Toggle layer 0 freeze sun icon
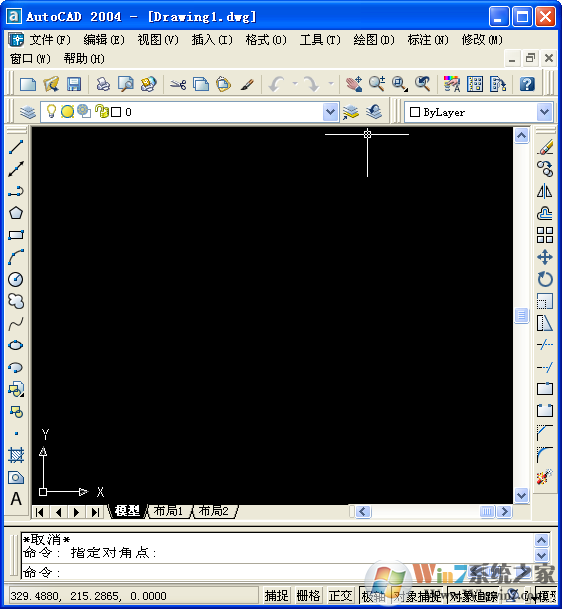Viewport: 562px width, 609px height. click(67, 112)
